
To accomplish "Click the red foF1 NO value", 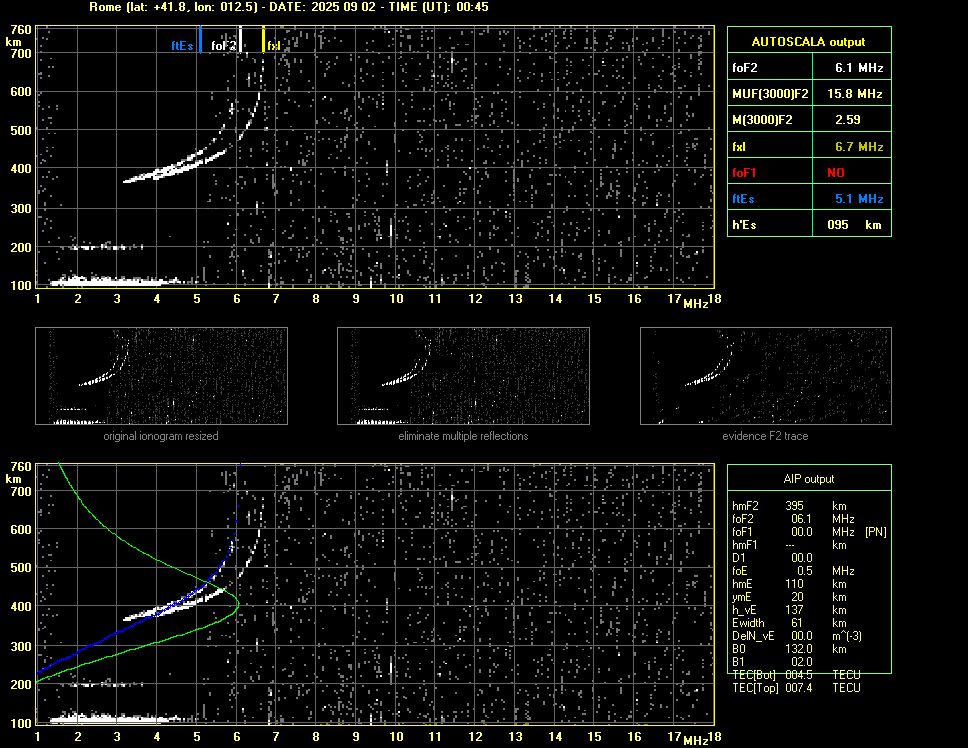I will click(x=836, y=173).
